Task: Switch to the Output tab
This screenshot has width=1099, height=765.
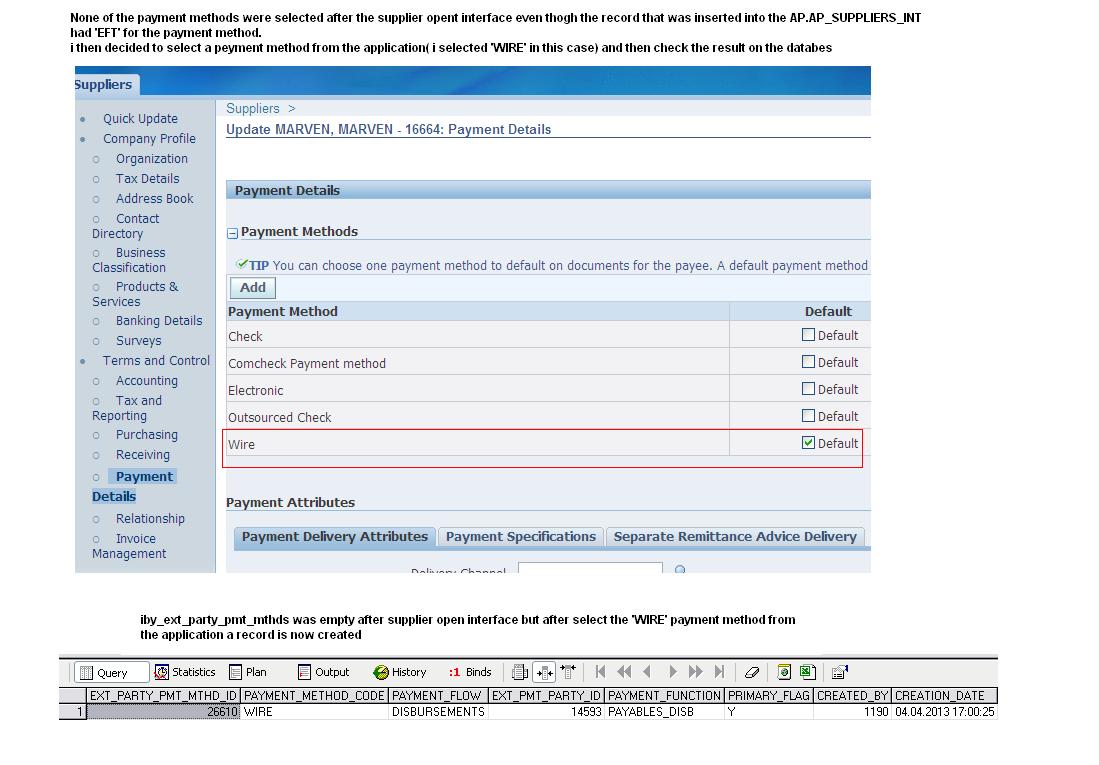Action: pos(324,672)
